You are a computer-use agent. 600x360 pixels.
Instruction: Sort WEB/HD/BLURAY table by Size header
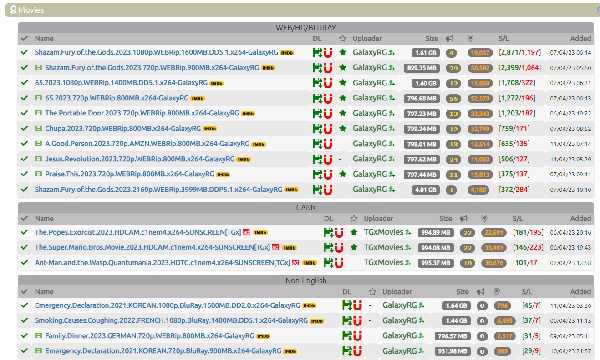[x=432, y=38]
